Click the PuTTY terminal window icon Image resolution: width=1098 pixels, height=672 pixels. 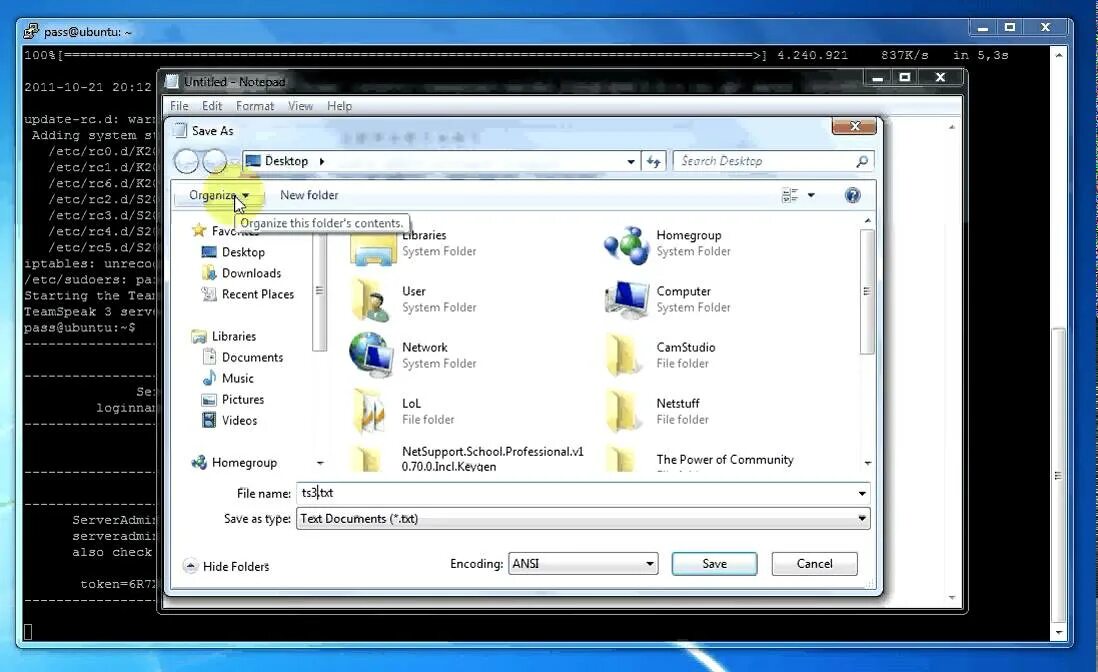31,31
